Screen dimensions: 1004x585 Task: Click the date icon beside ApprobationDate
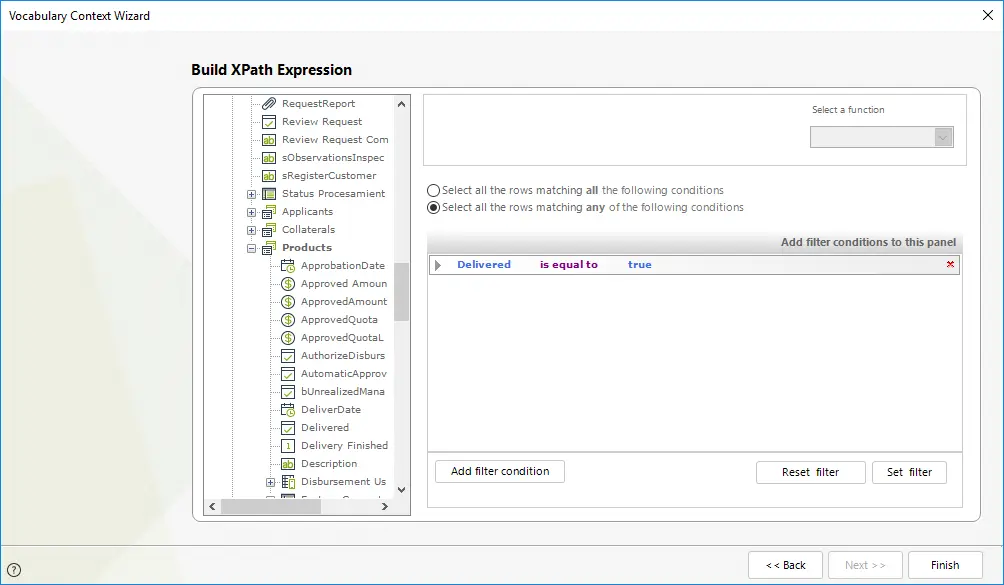[288, 266]
